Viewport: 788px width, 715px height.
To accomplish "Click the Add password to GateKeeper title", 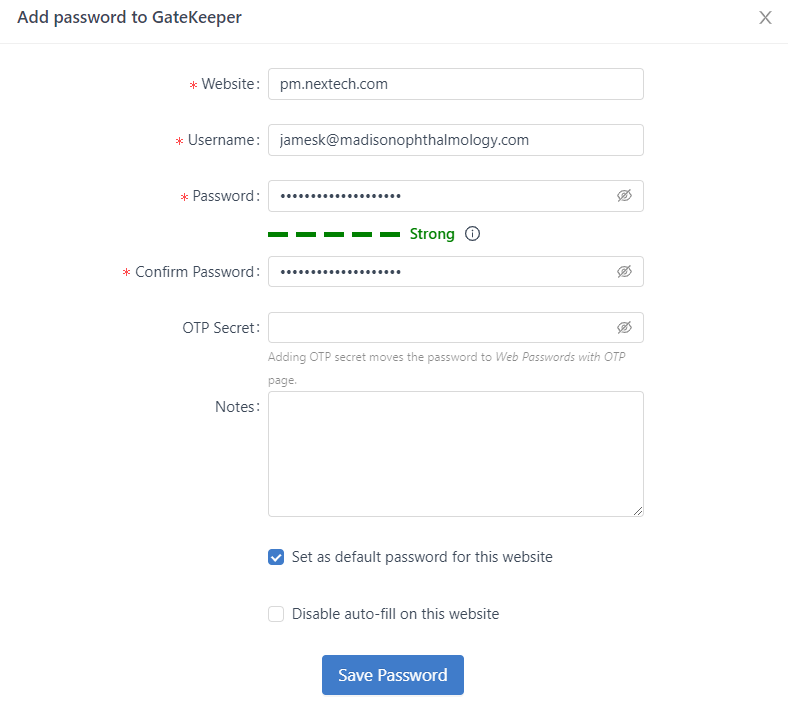I will click(x=129, y=17).
